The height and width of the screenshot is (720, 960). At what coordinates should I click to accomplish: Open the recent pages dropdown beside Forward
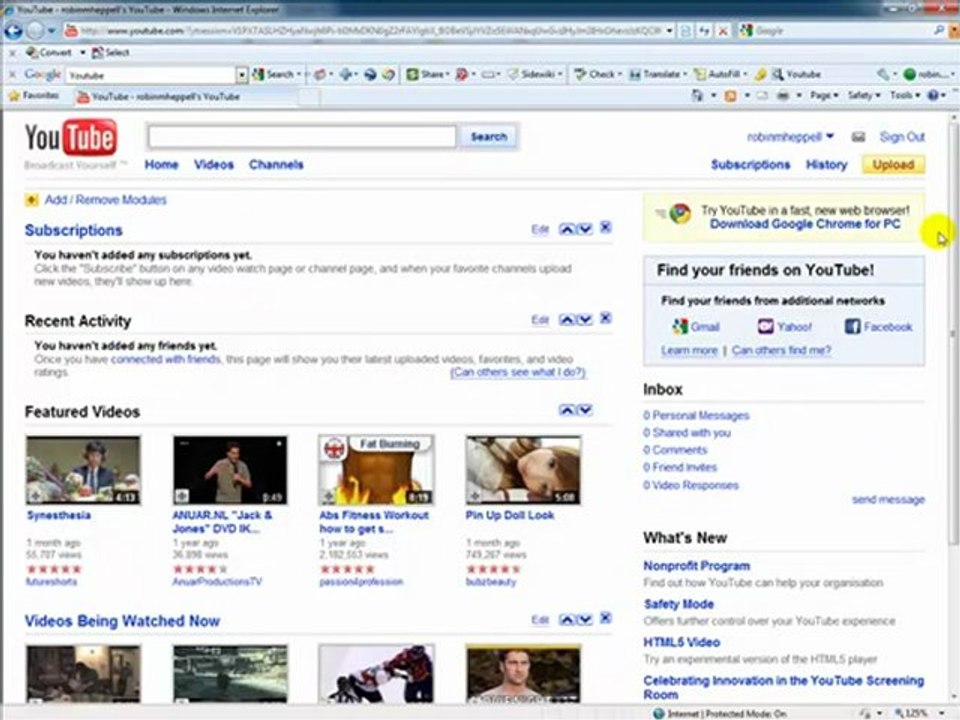52,31
